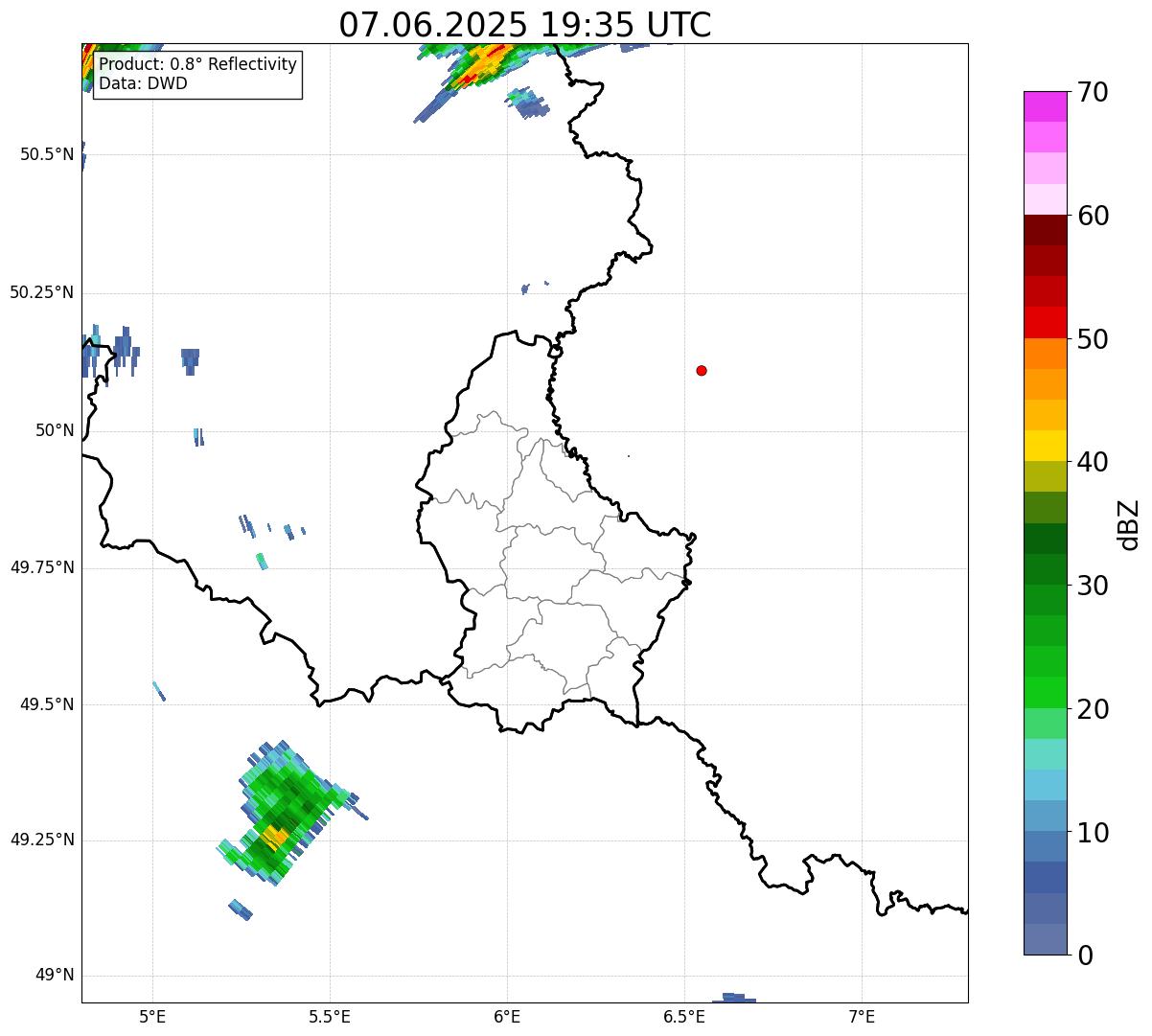
Task: Click the blue echo cluster left of 50.25°N
Action: (x=108, y=355)
